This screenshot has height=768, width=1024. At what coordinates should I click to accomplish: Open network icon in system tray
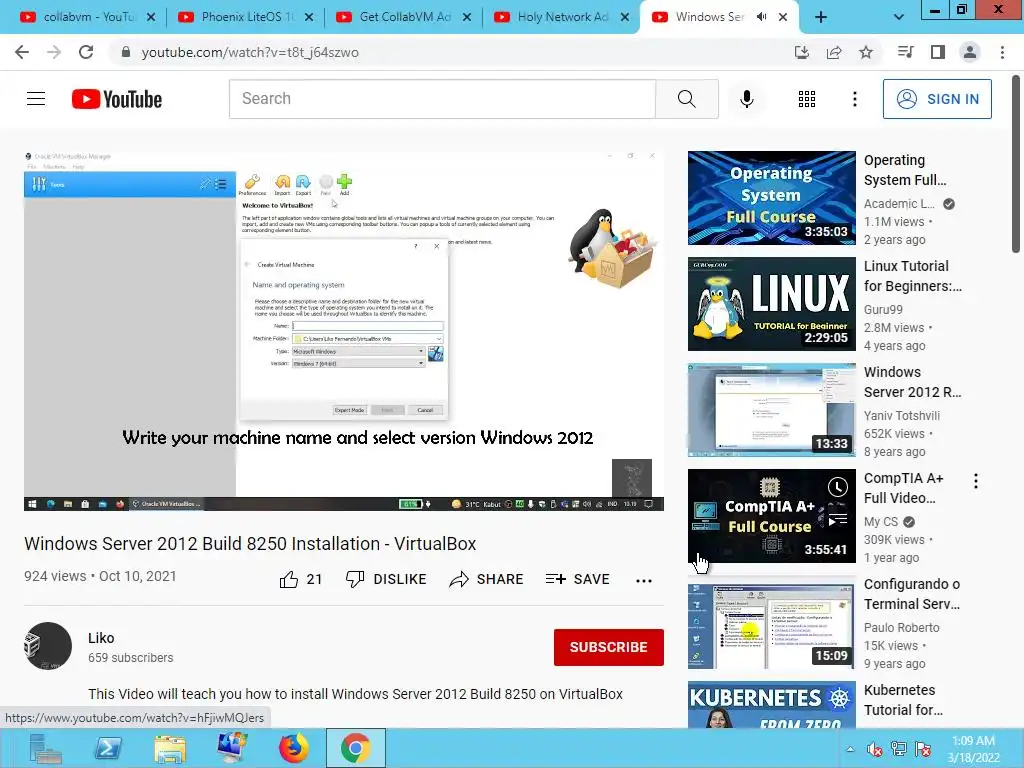[899, 749]
